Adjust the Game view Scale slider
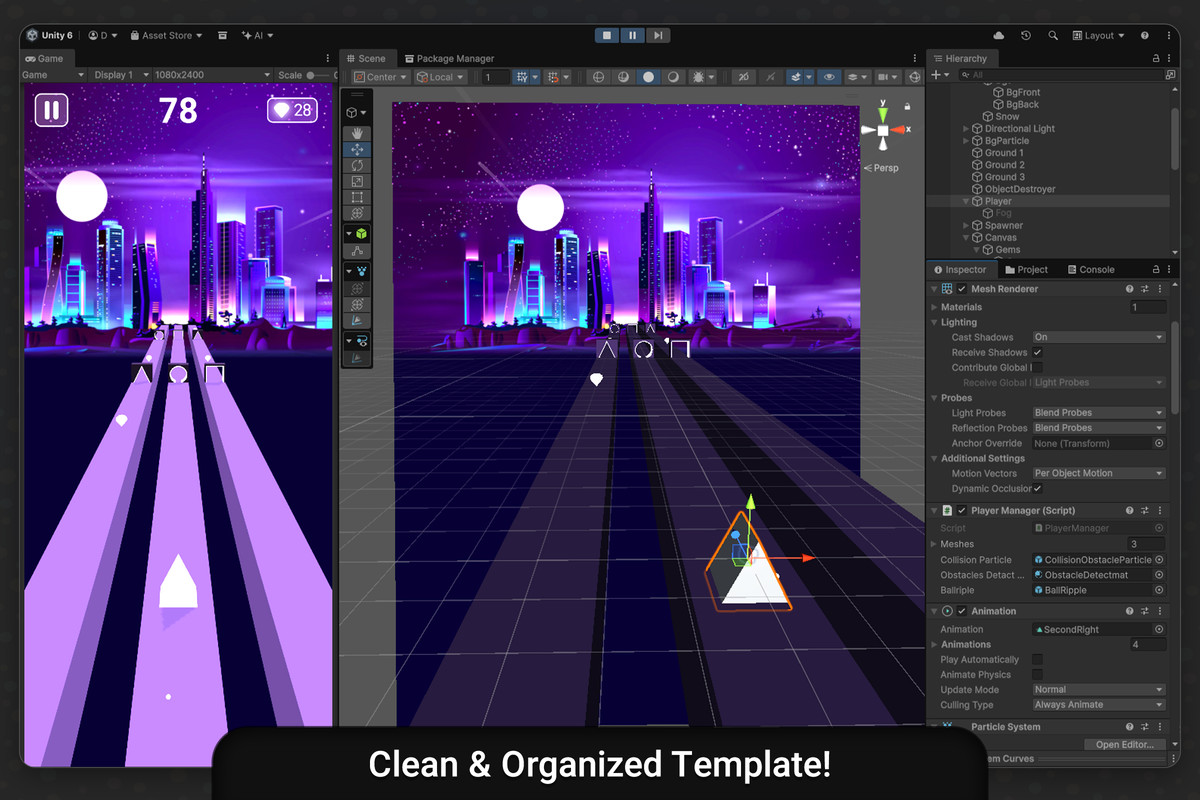Image resolution: width=1200 pixels, height=800 pixels. 319,75
